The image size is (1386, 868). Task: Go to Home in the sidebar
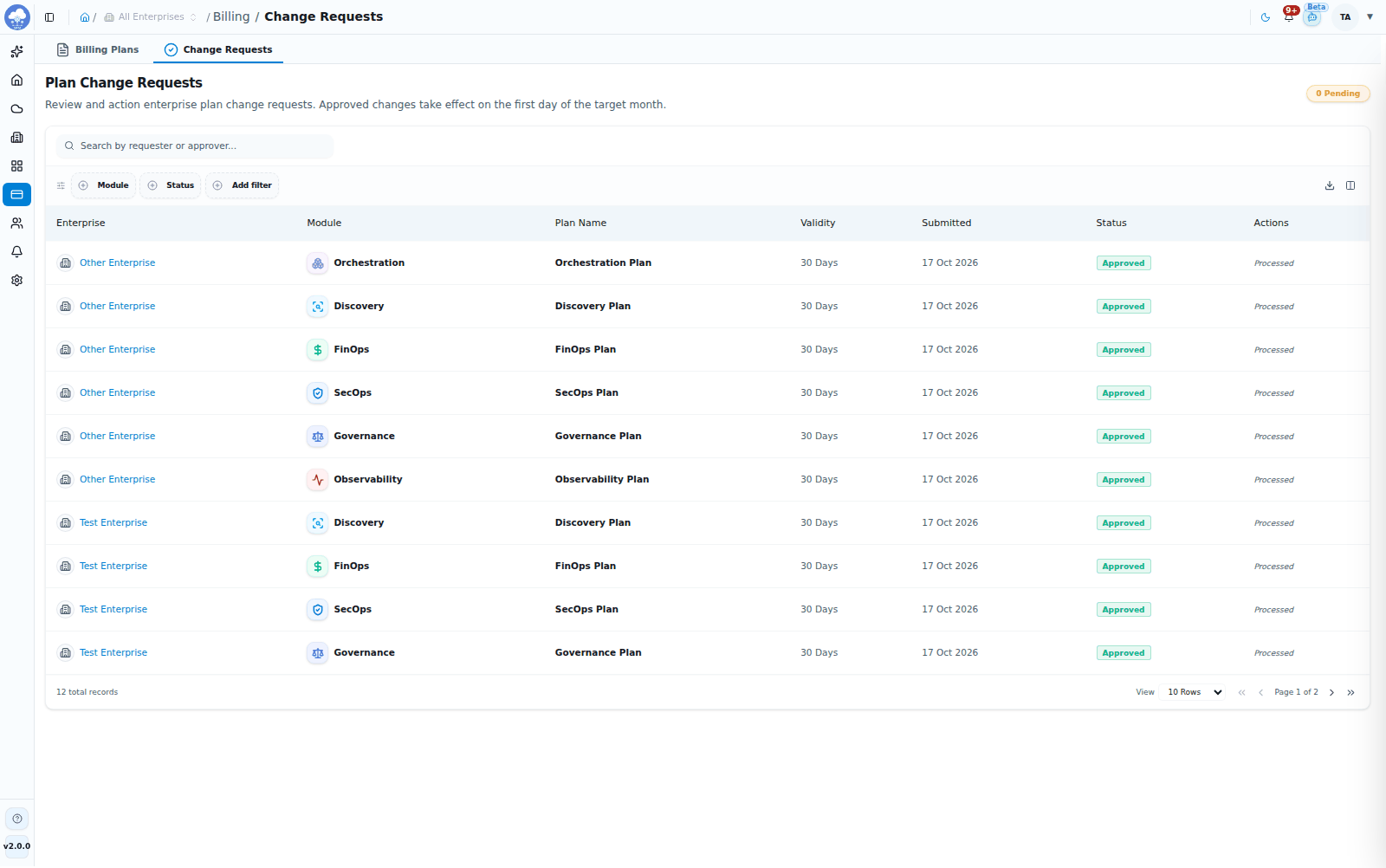click(16, 81)
